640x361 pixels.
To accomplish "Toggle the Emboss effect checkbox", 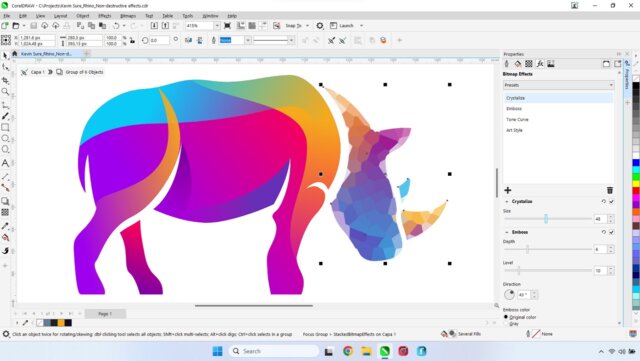I will 611,232.
